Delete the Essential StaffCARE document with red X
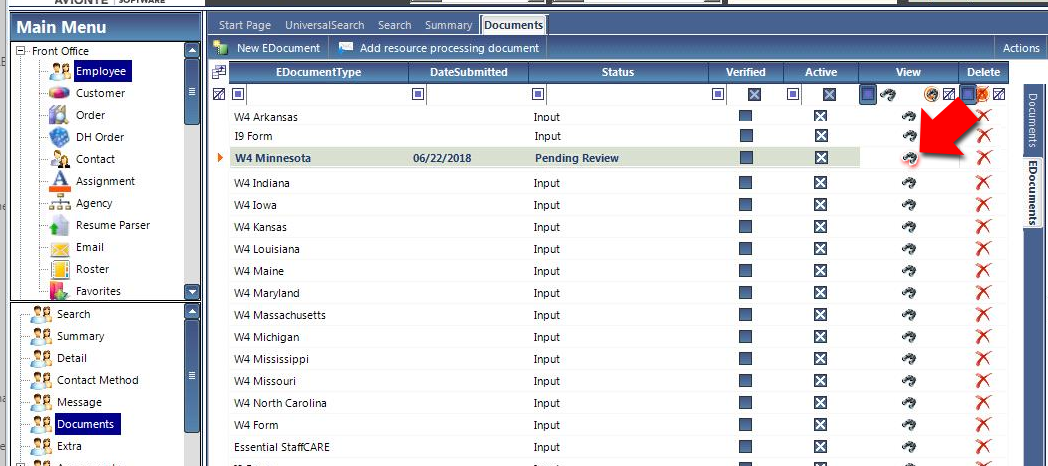Viewport: 1048px width, 466px height. (983, 447)
